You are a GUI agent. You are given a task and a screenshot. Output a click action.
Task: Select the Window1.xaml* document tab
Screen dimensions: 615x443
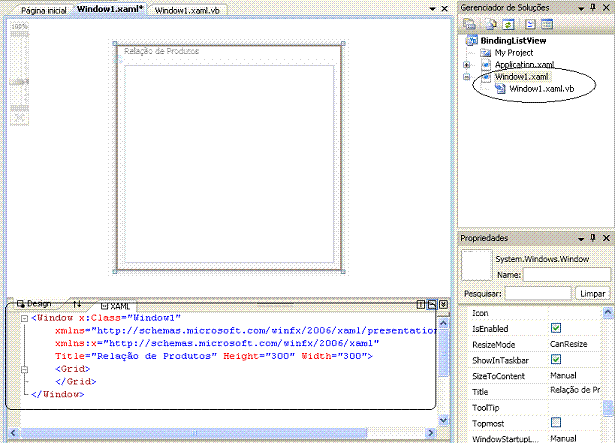pyautogui.click(x=110, y=9)
